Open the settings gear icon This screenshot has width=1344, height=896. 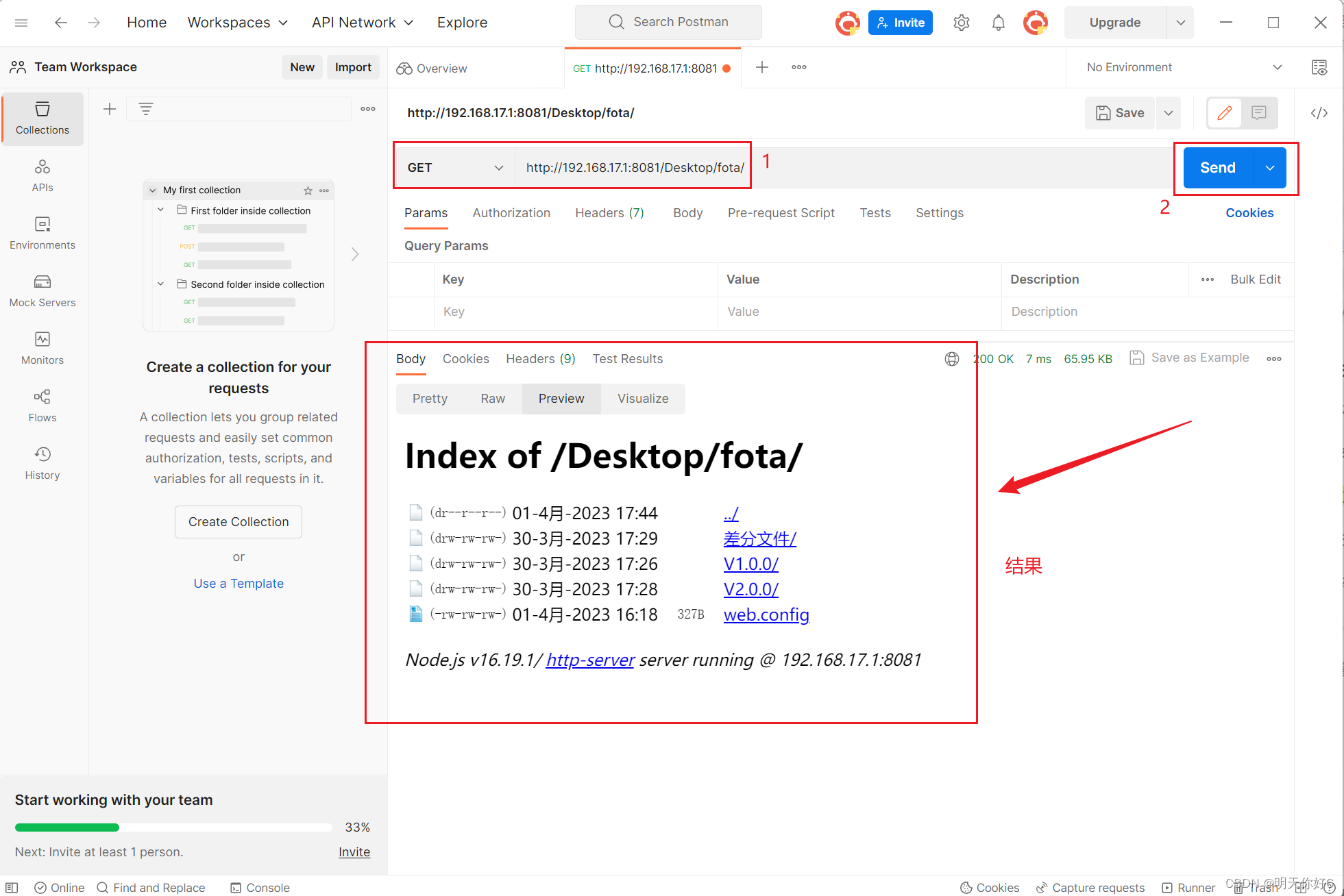pos(962,23)
